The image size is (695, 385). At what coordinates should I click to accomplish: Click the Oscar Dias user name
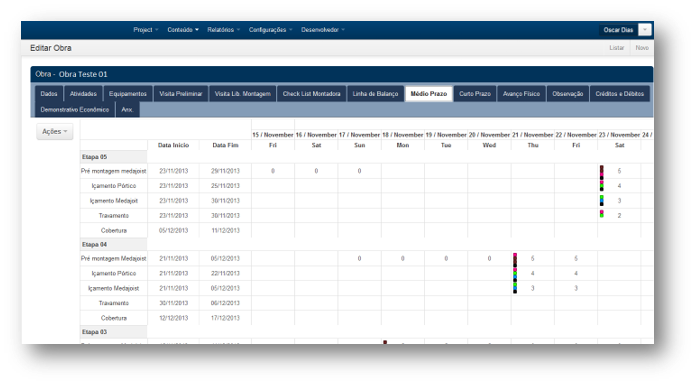click(x=618, y=30)
